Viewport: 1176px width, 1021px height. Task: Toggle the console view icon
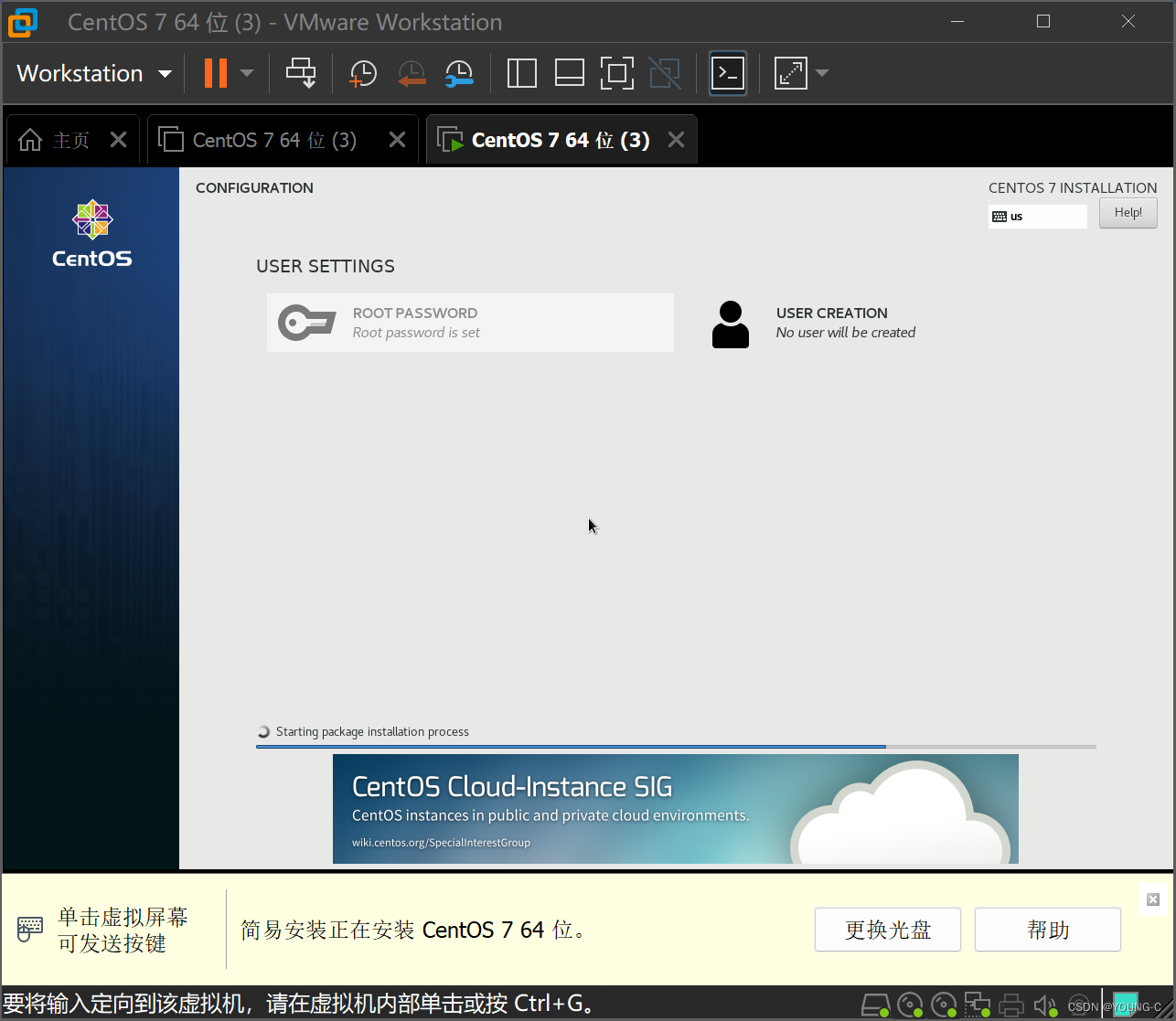point(727,73)
